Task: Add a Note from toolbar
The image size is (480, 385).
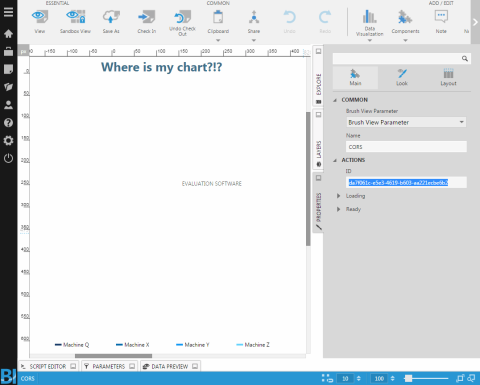Action: coord(441,17)
